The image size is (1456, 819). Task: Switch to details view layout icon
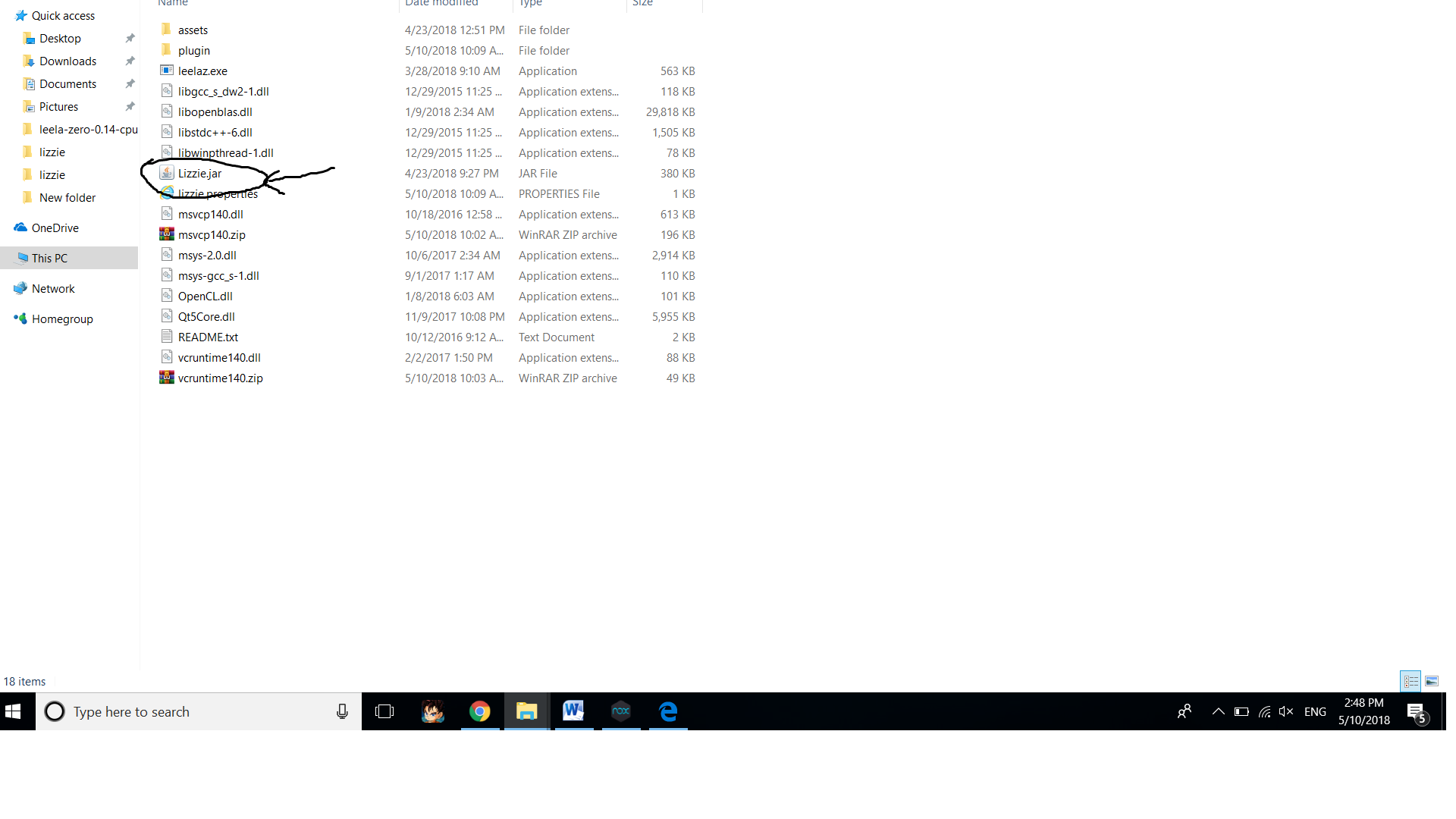click(x=1410, y=681)
